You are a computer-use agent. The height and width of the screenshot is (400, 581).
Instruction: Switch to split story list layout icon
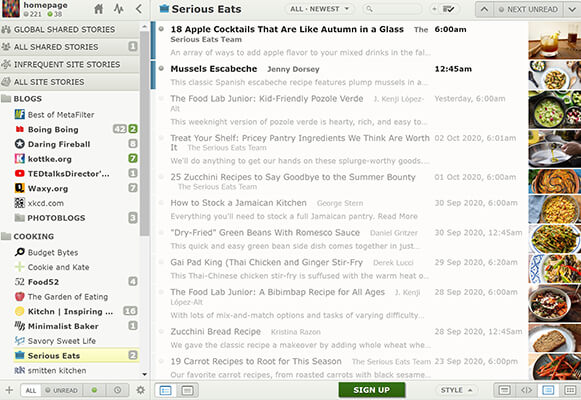click(x=165, y=390)
